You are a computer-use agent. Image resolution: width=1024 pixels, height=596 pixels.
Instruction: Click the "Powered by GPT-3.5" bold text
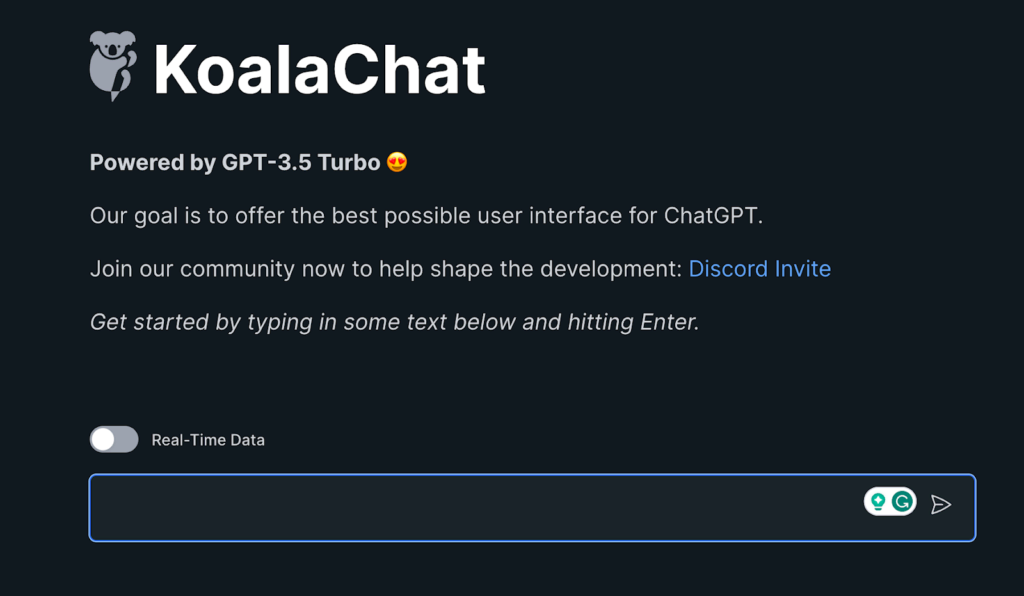click(x=200, y=163)
